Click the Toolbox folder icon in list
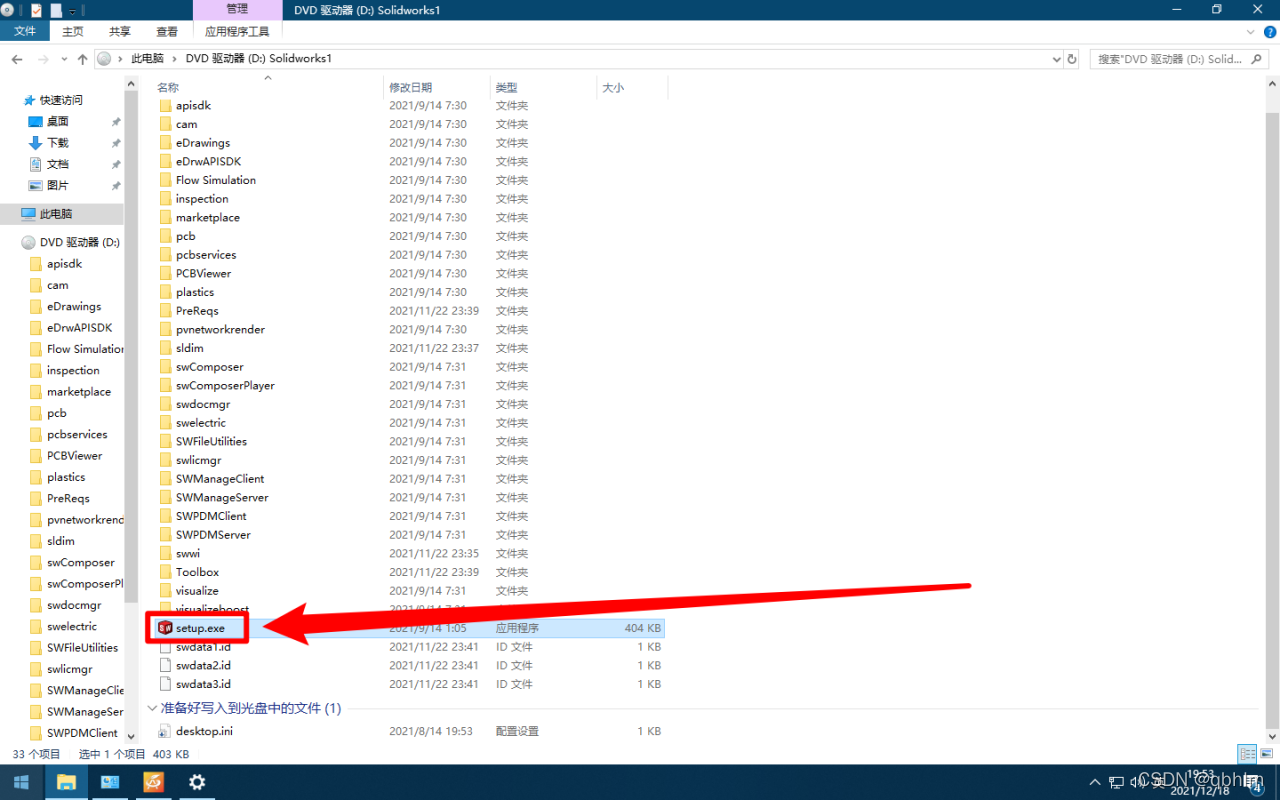The width and height of the screenshot is (1280, 800). 166,572
